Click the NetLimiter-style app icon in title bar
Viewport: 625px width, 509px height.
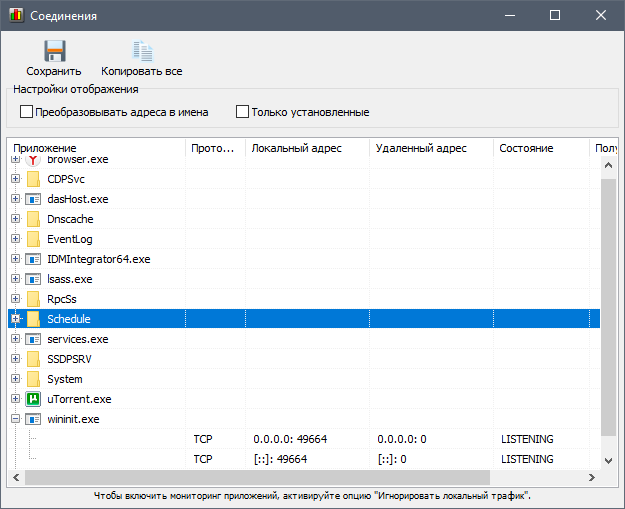pos(16,15)
